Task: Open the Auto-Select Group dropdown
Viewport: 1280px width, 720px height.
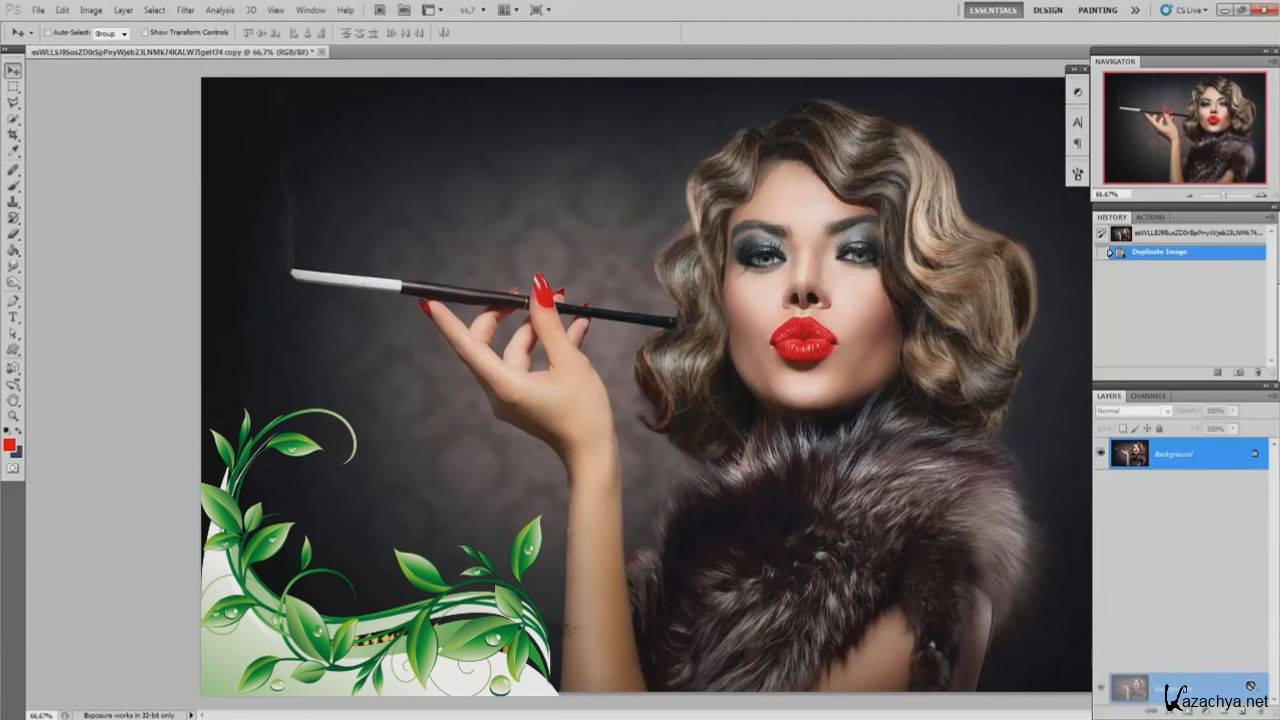Action: tap(110, 33)
